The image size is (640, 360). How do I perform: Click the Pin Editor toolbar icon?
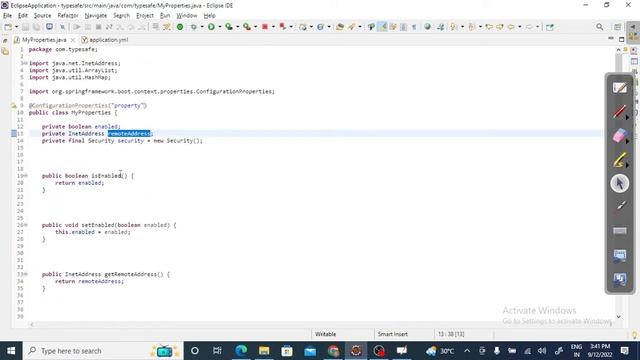(550, 27)
